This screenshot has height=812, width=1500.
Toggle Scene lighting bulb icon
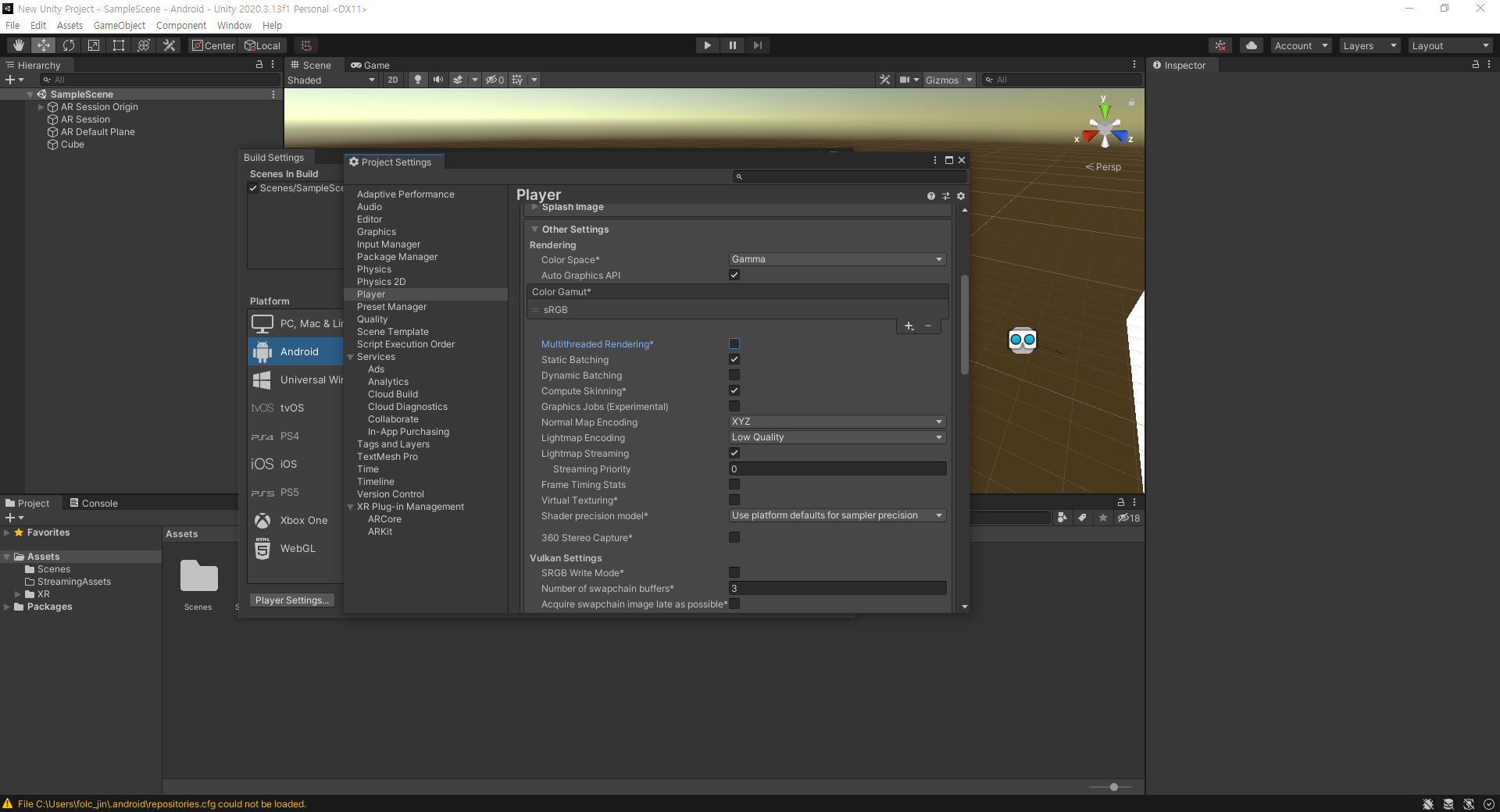point(418,80)
